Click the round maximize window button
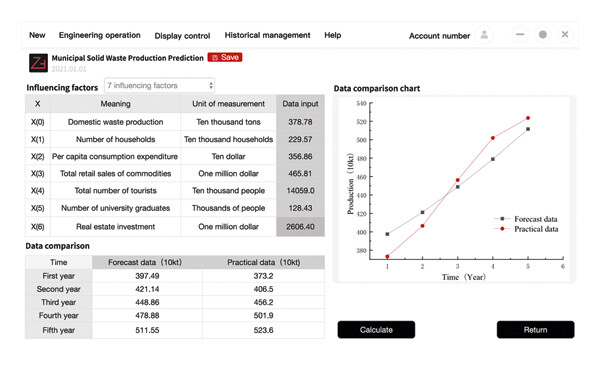The height and width of the screenshot is (370, 600). click(542, 34)
